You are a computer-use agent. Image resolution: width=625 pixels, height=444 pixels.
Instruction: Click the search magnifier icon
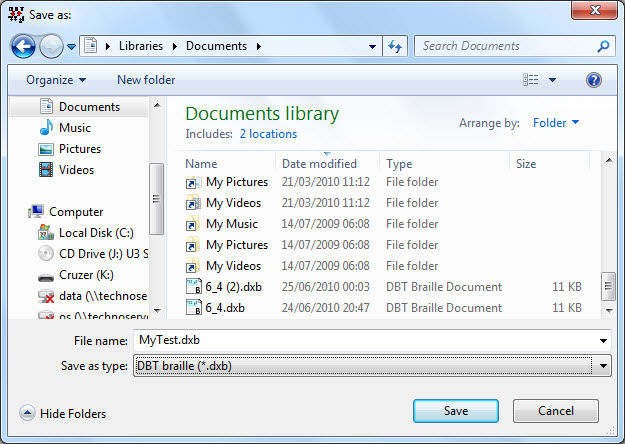click(x=603, y=46)
